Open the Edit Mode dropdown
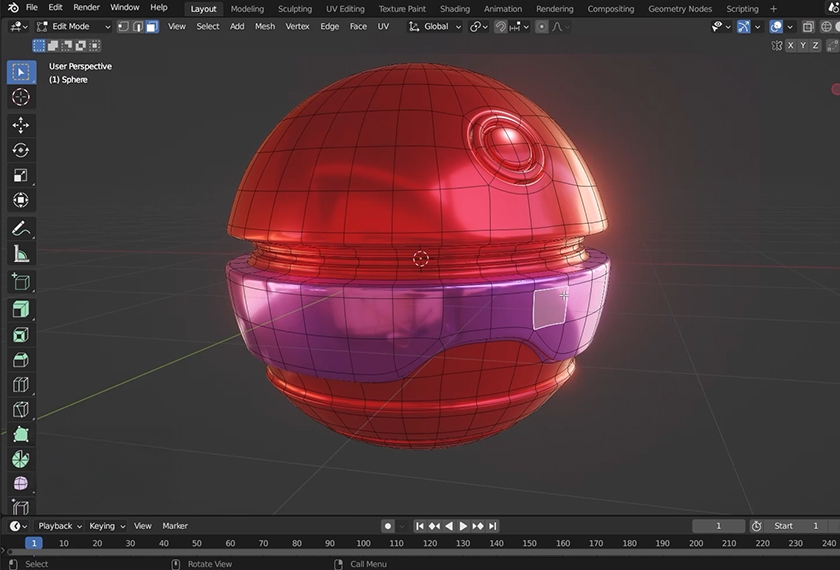This screenshot has width=840, height=570. (74, 26)
